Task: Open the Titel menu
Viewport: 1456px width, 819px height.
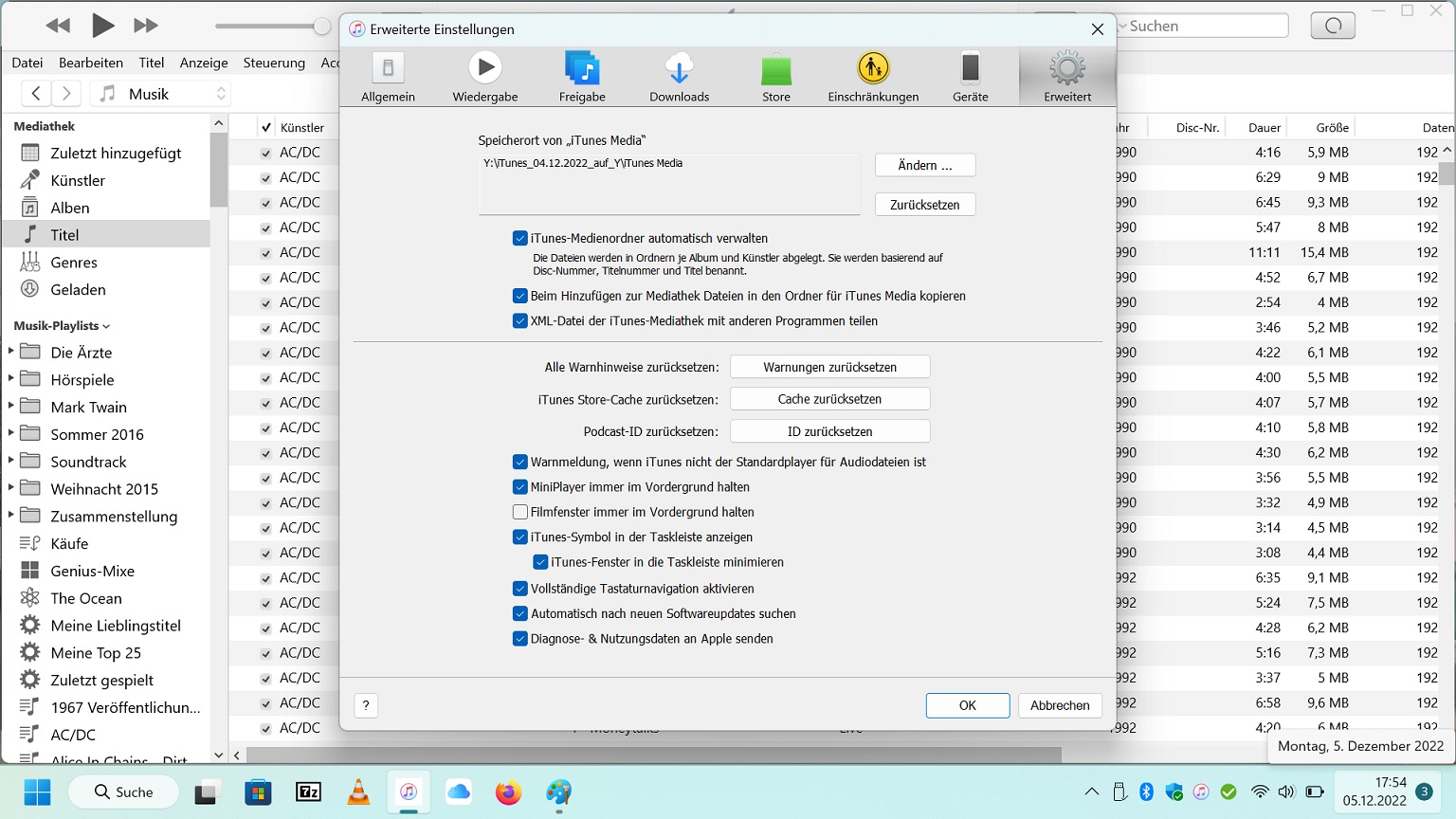Action: pos(152,63)
